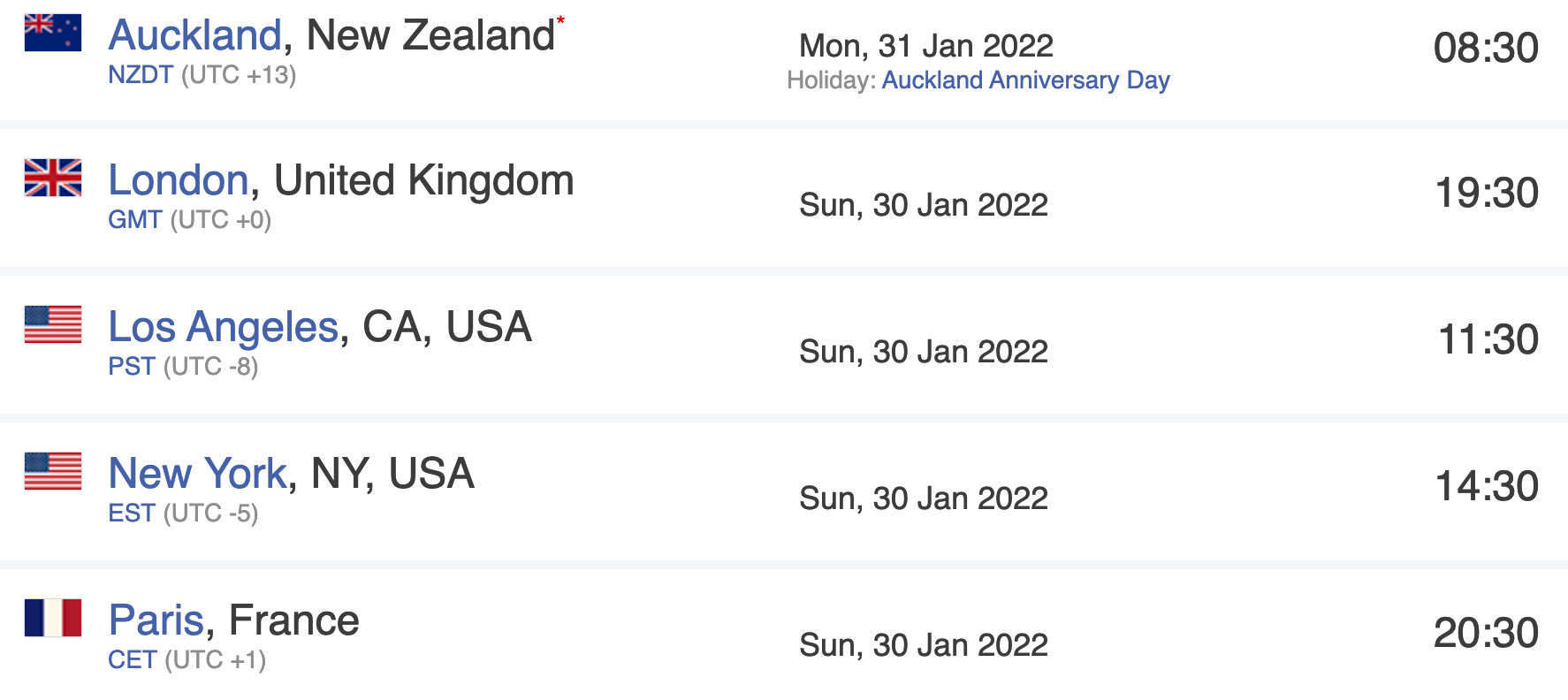Open the Paris city link

(x=156, y=620)
